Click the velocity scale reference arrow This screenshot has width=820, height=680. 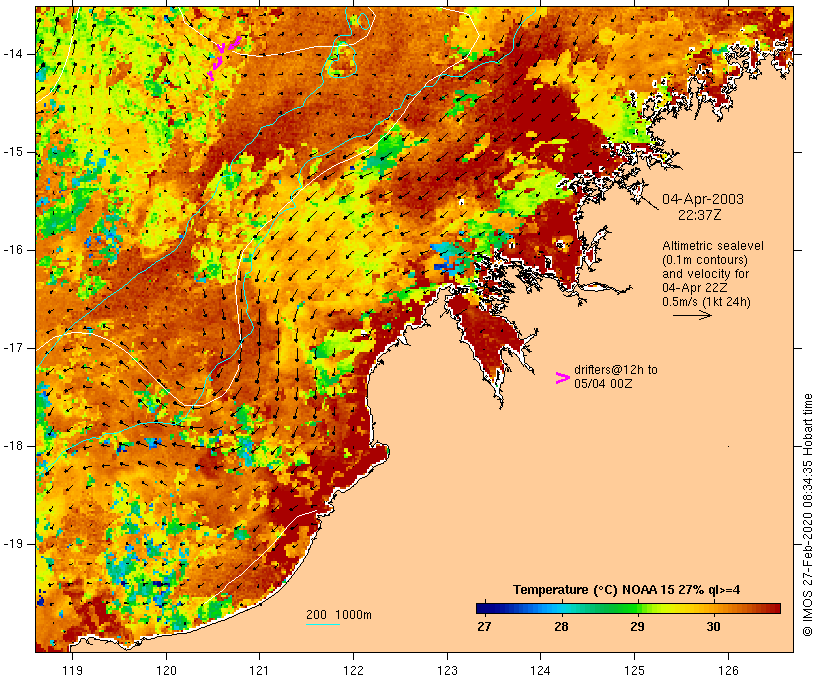click(x=692, y=315)
